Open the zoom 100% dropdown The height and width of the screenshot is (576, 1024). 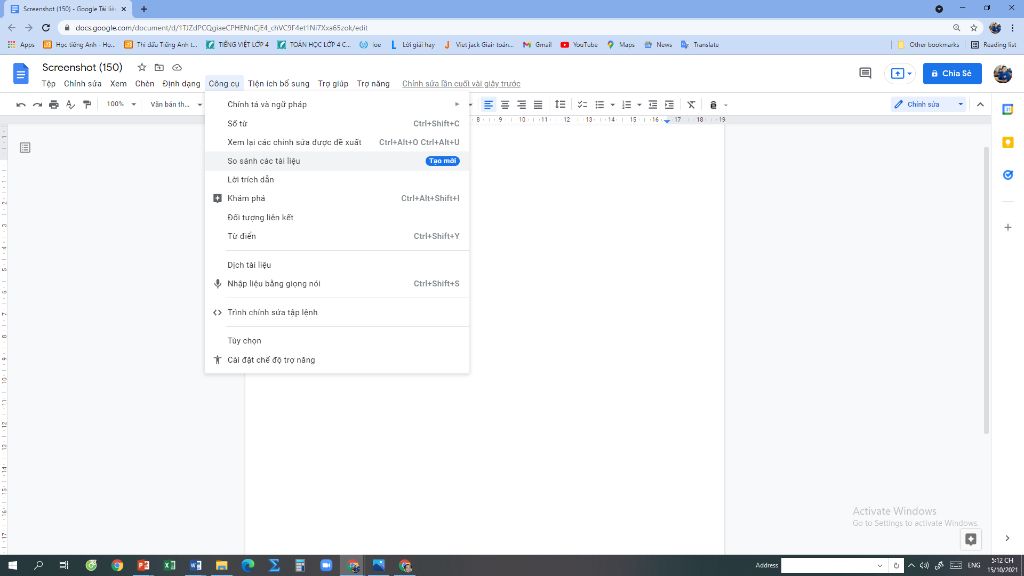121,104
